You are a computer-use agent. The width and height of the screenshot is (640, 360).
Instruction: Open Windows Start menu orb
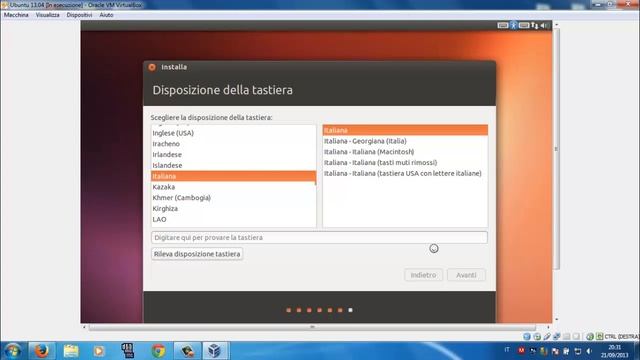pos(12,351)
